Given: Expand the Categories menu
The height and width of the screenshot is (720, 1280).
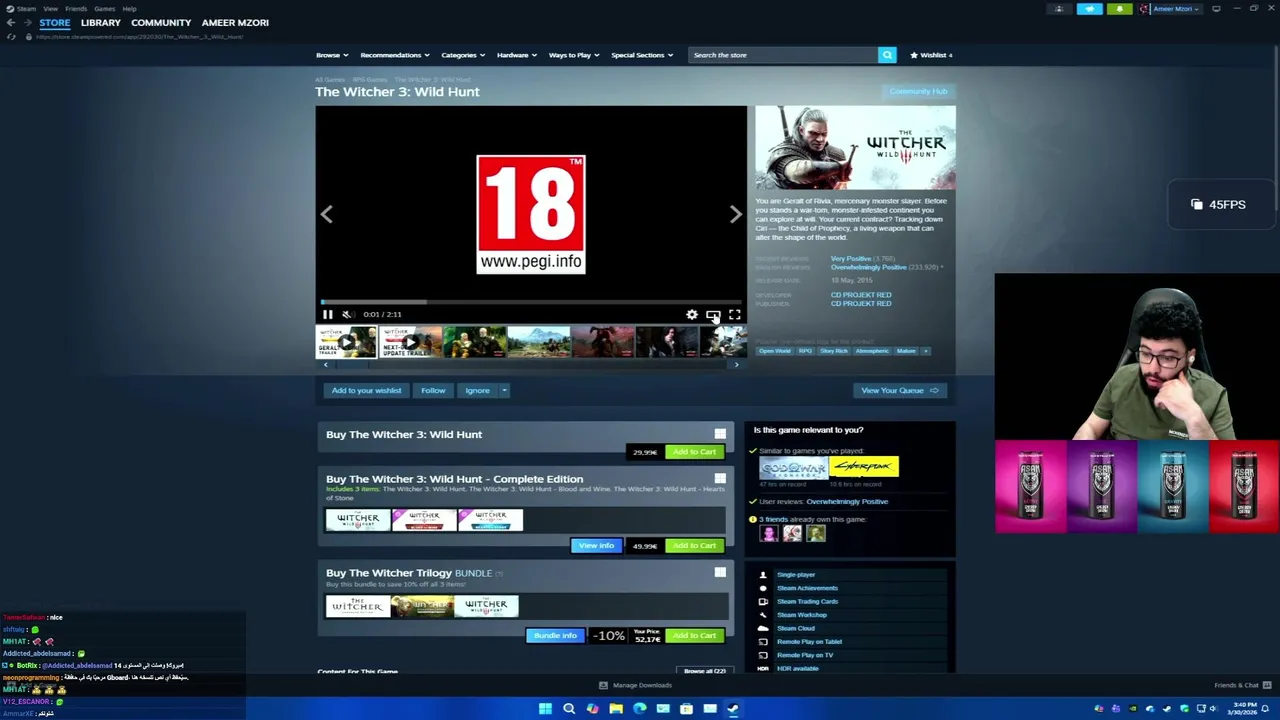Looking at the screenshot, I should 463,55.
